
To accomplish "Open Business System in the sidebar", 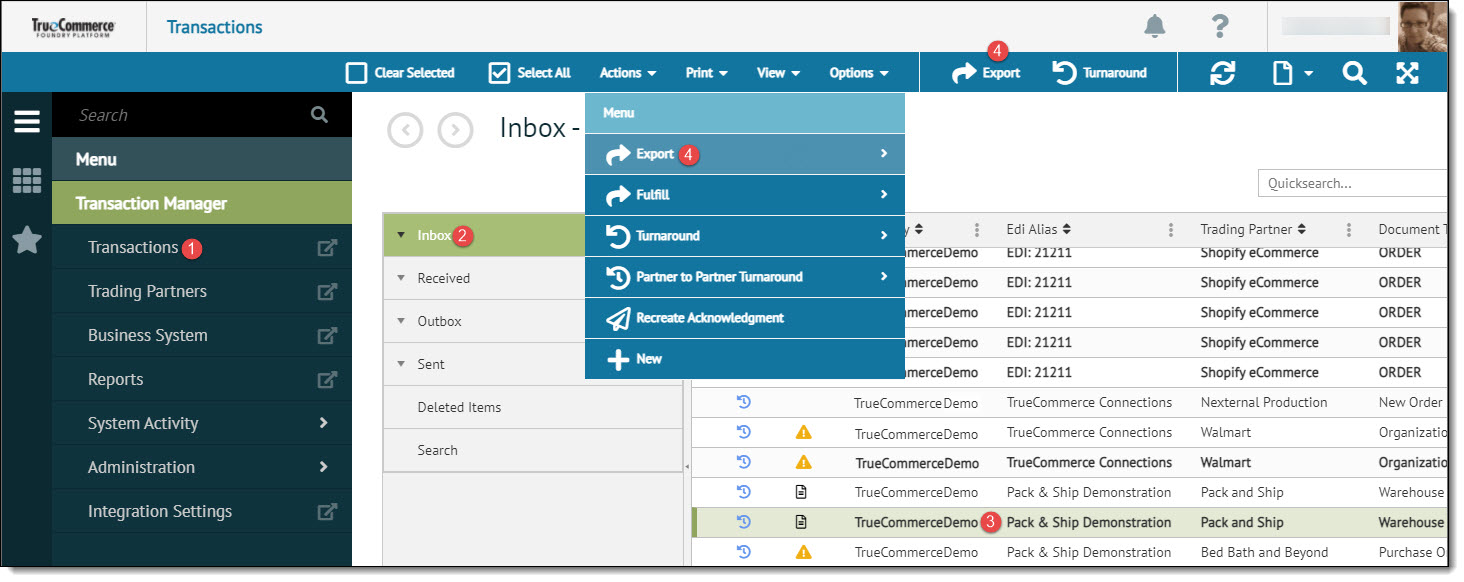I will pyautogui.click(x=148, y=335).
